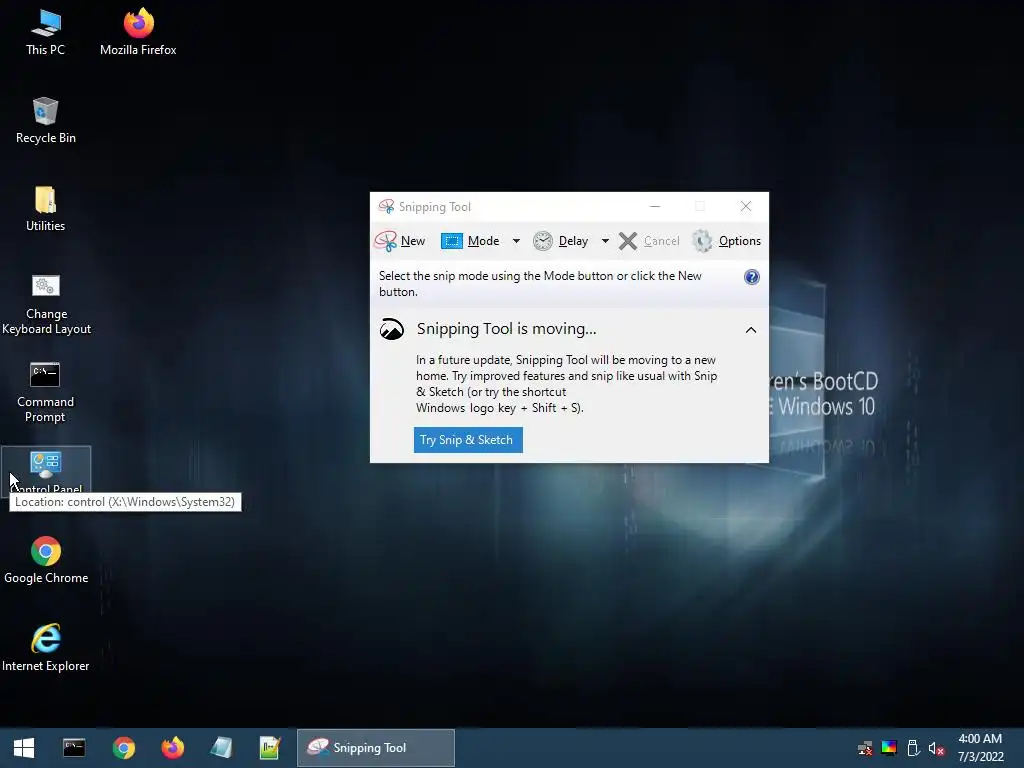Open Chrome from the taskbar
This screenshot has height=768, width=1024.
123,748
